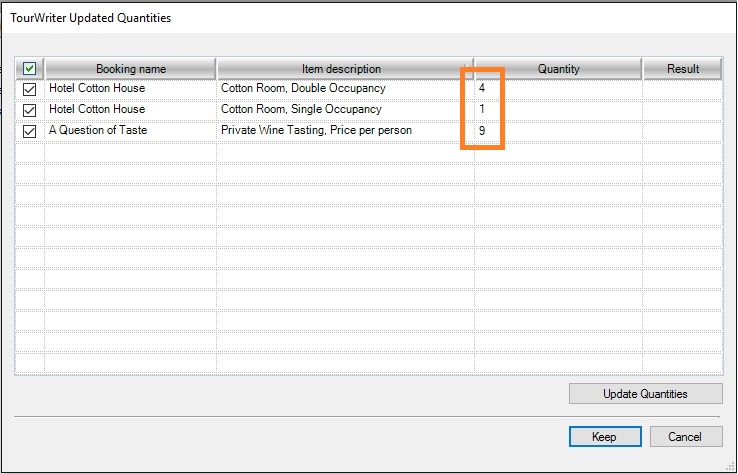Viewport: 738px width, 474px height.
Task: Select Hotel Cotton House in the Single Occupancy row
Action: (130, 110)
